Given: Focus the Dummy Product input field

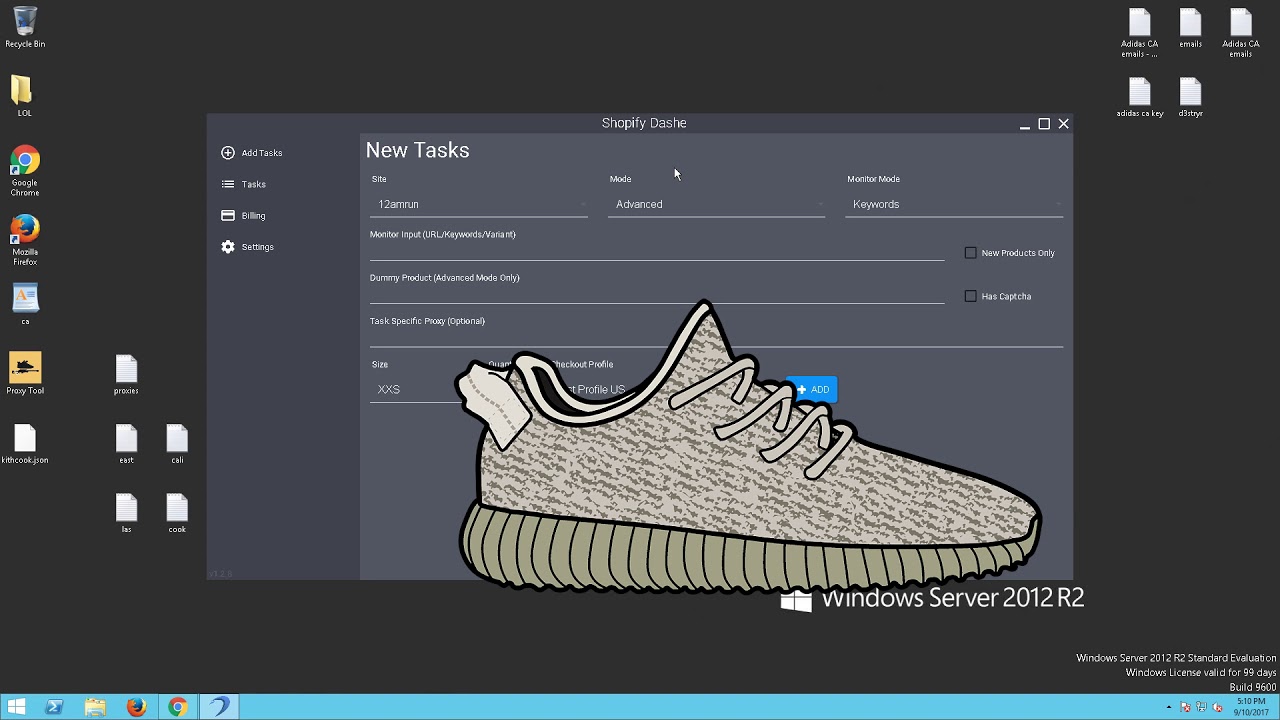Looking at the screenshot, I should coord(657,293).
